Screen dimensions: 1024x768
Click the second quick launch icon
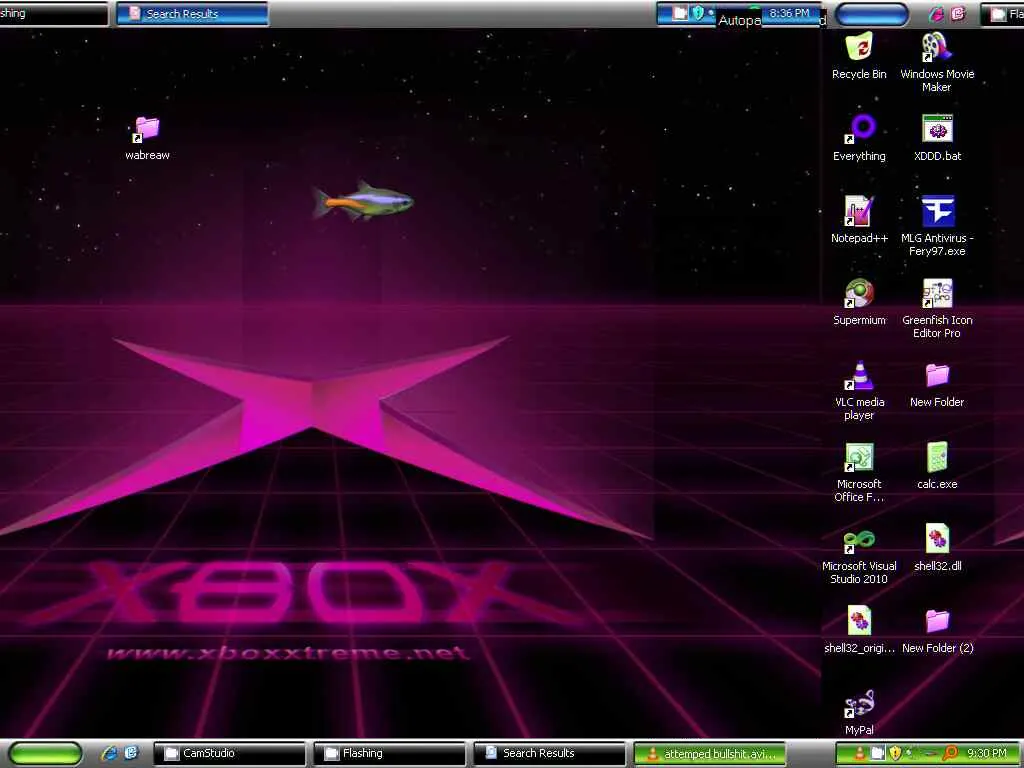(131, 753)
